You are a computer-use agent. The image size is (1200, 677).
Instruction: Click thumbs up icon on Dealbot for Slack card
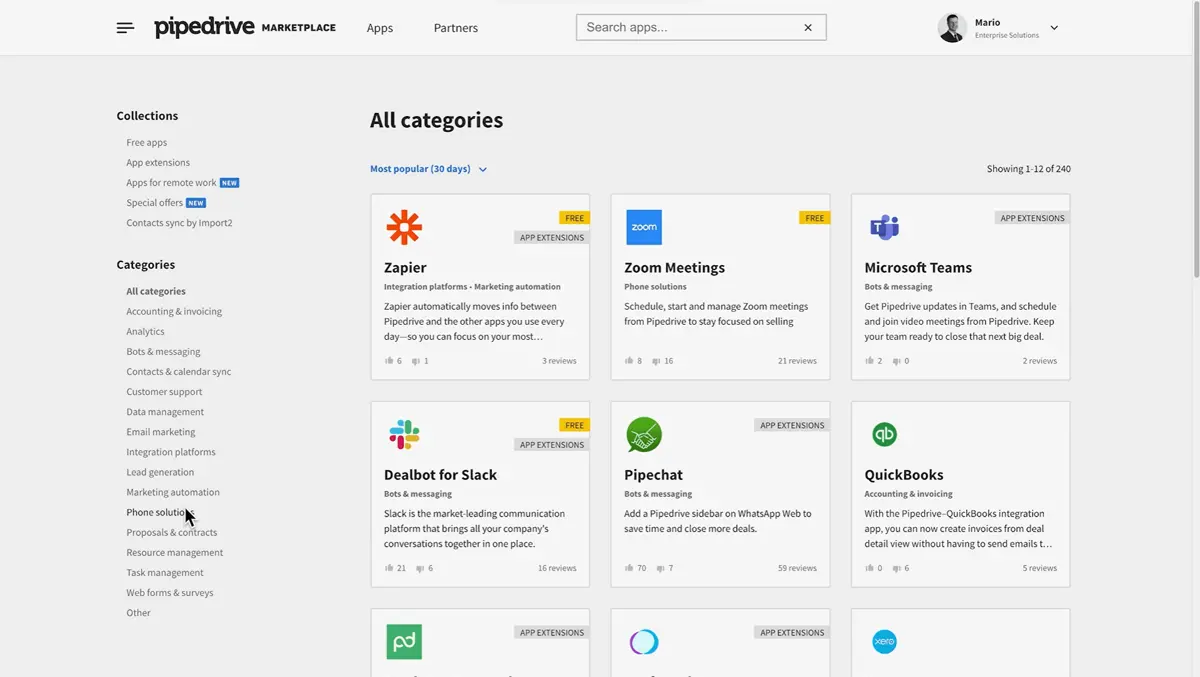pos(389,568)
